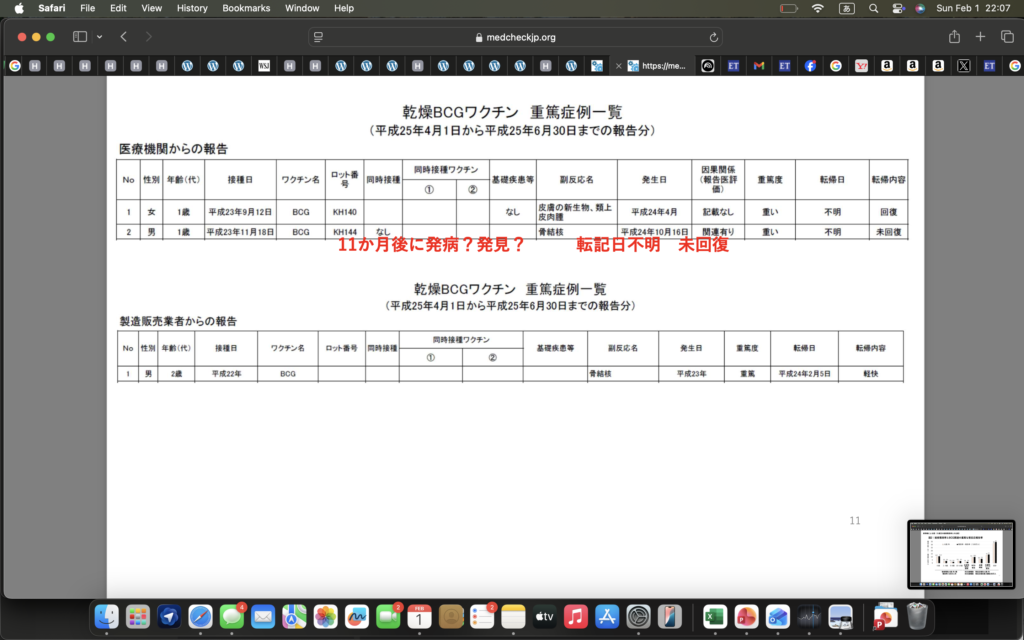Switch to the X (Twitter) tab
1024x640 pixels.
coord(963,66)
